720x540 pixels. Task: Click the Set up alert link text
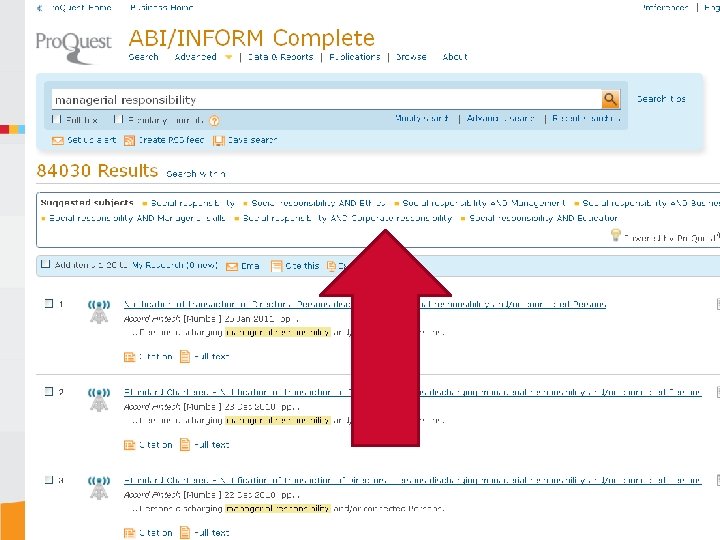(91, 140)
